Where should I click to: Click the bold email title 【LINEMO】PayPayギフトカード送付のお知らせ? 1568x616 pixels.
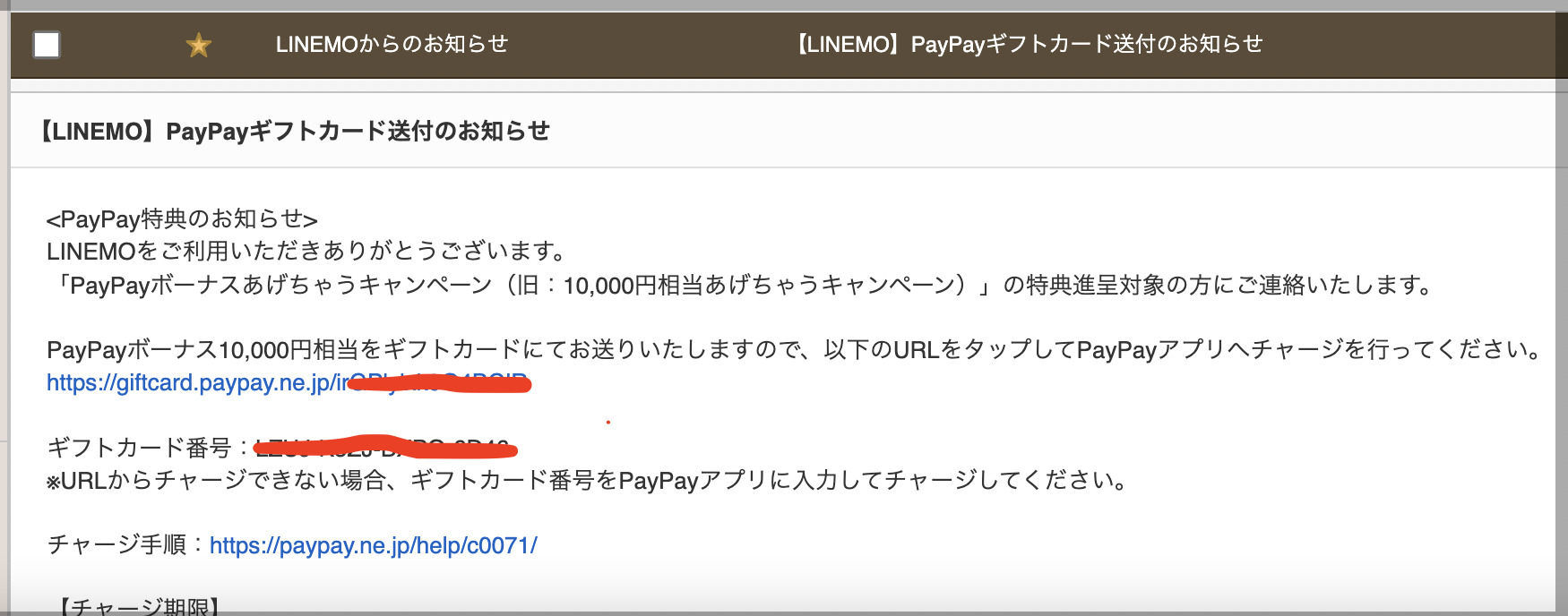tap(294, 131)
